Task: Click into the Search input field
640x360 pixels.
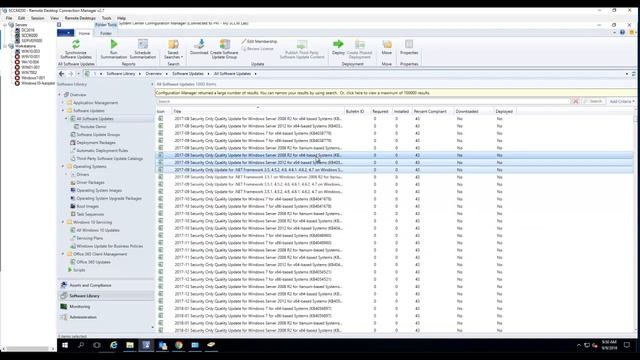Action: 363,101
